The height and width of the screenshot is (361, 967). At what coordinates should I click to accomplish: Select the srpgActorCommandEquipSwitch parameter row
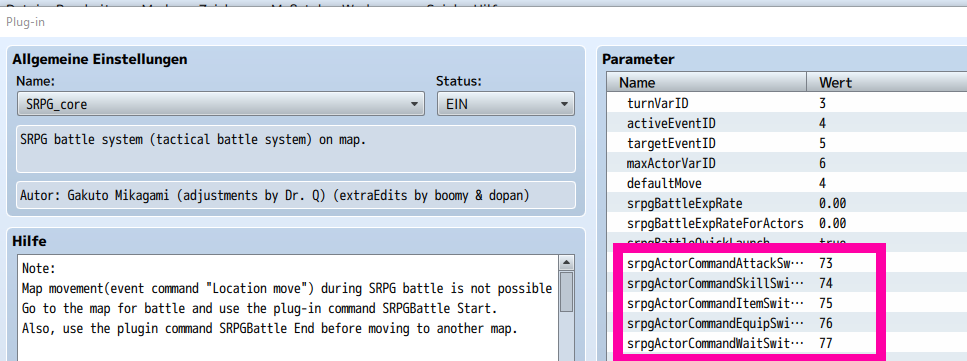[787, 323]
